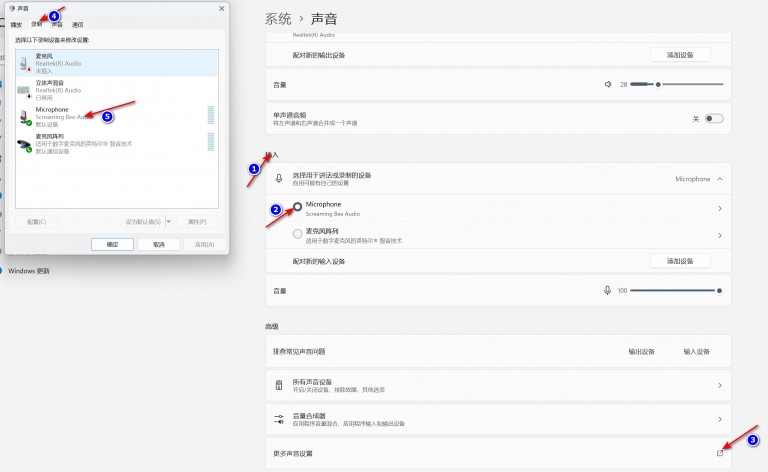This screenshot has height=472, width=768.
Task: Collapse the input device chooser section
Action: 720,179
